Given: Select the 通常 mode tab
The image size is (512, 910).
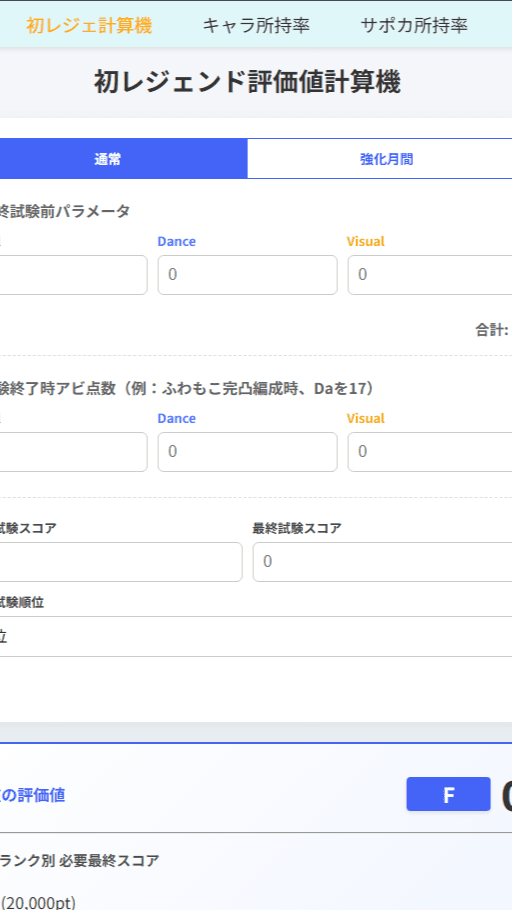Looking at the screenshot, I should pyautogui.click(x=123, y=158).
